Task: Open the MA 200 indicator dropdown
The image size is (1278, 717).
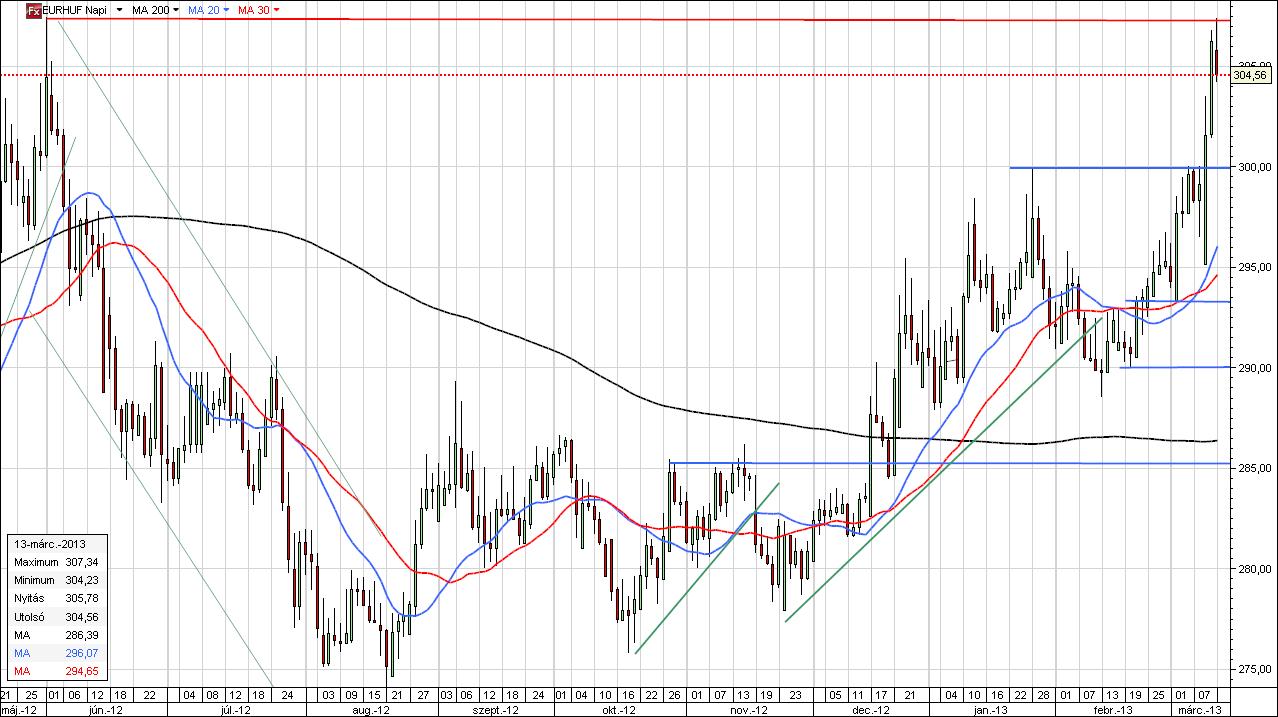Action: 178,9
